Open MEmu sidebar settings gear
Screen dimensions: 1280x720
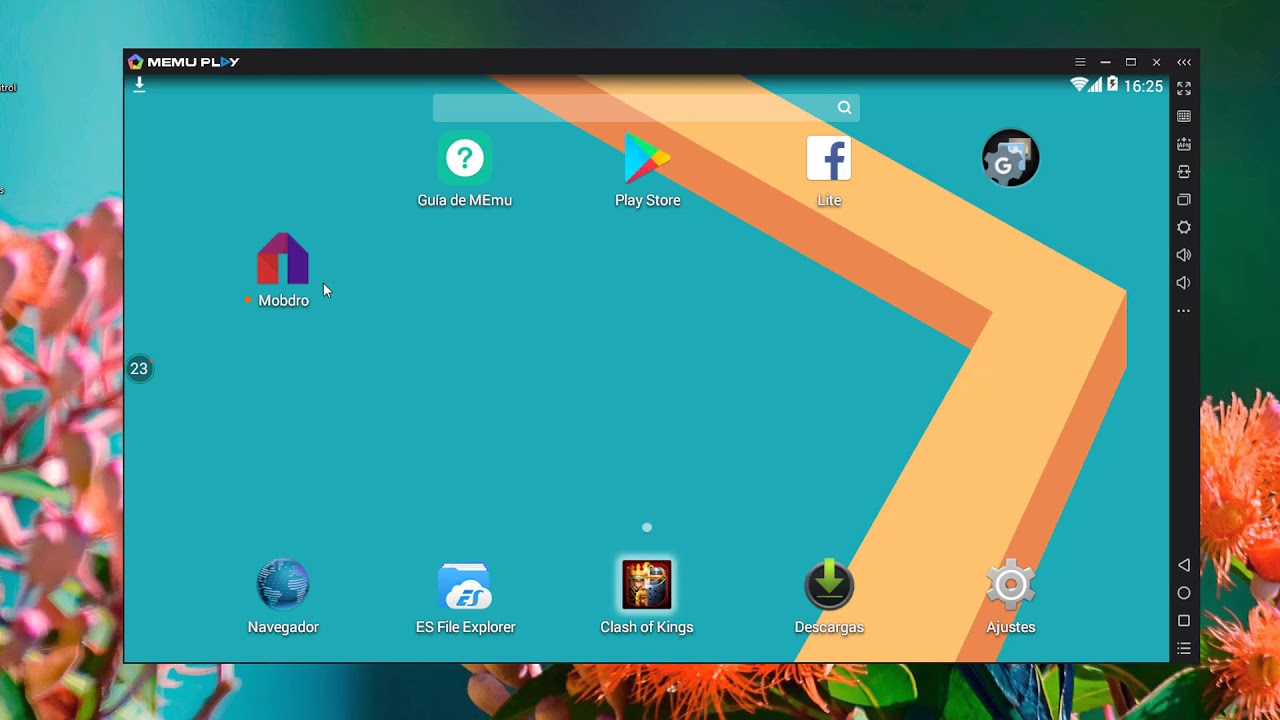pos(1184,227)
